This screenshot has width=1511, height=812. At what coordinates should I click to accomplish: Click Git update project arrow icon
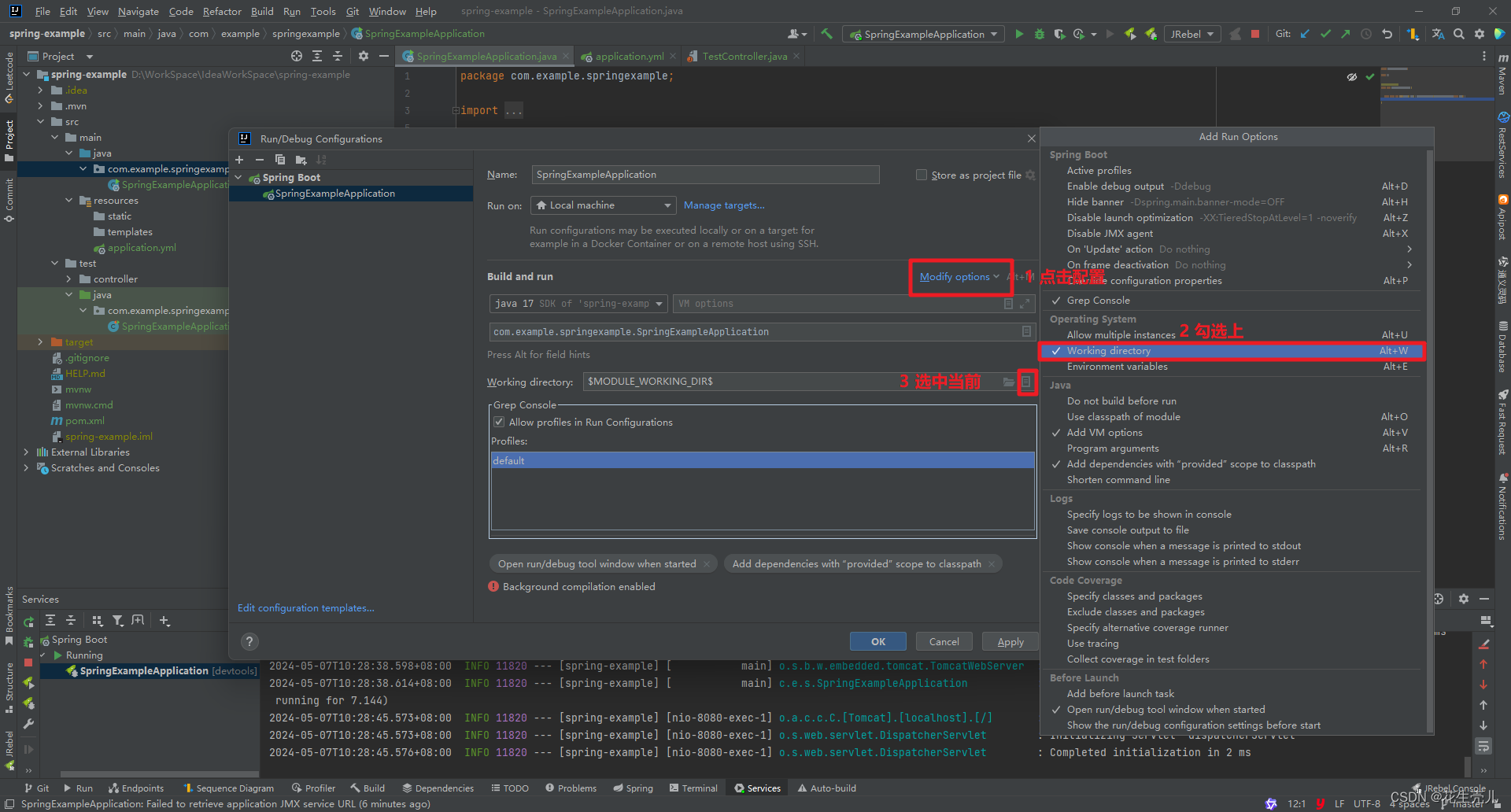(x=1305, y=34)
